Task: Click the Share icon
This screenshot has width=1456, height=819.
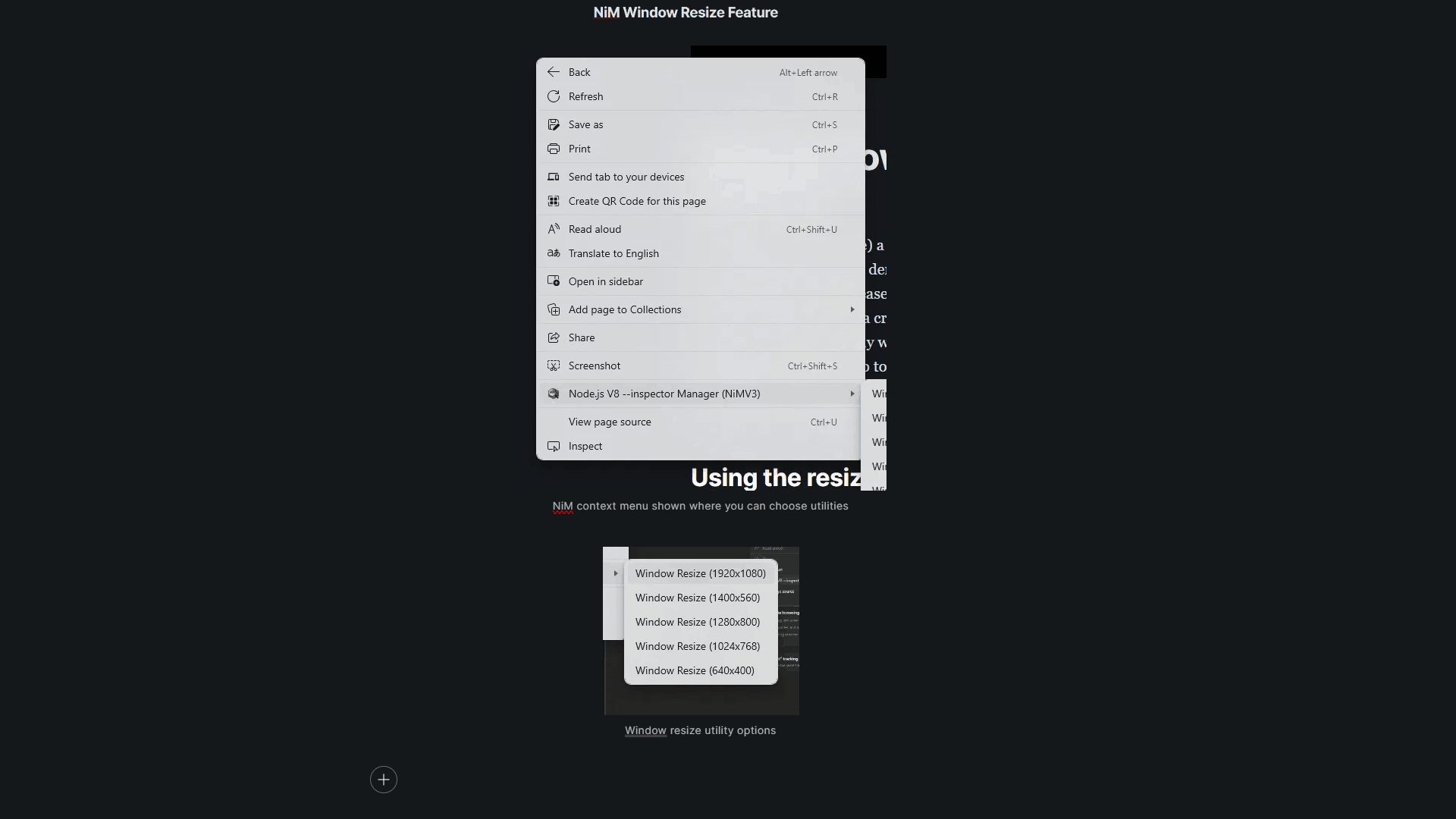Action: coord(553,337)
